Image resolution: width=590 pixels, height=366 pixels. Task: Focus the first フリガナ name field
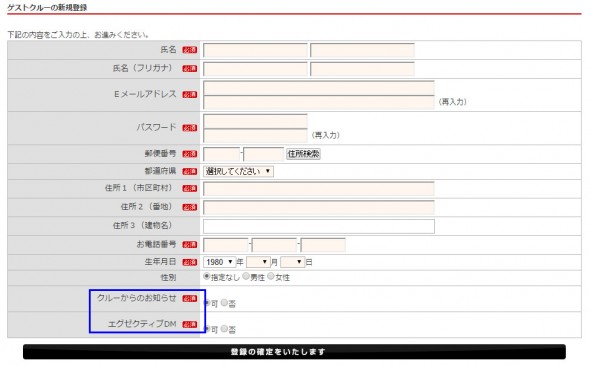click(x=255, y=69)
